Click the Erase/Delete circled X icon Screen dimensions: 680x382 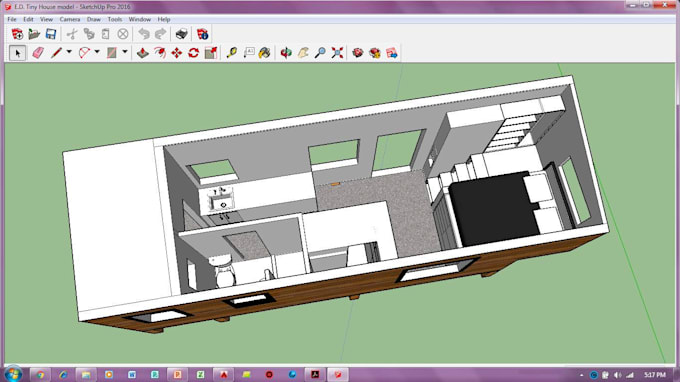(123, 34)
